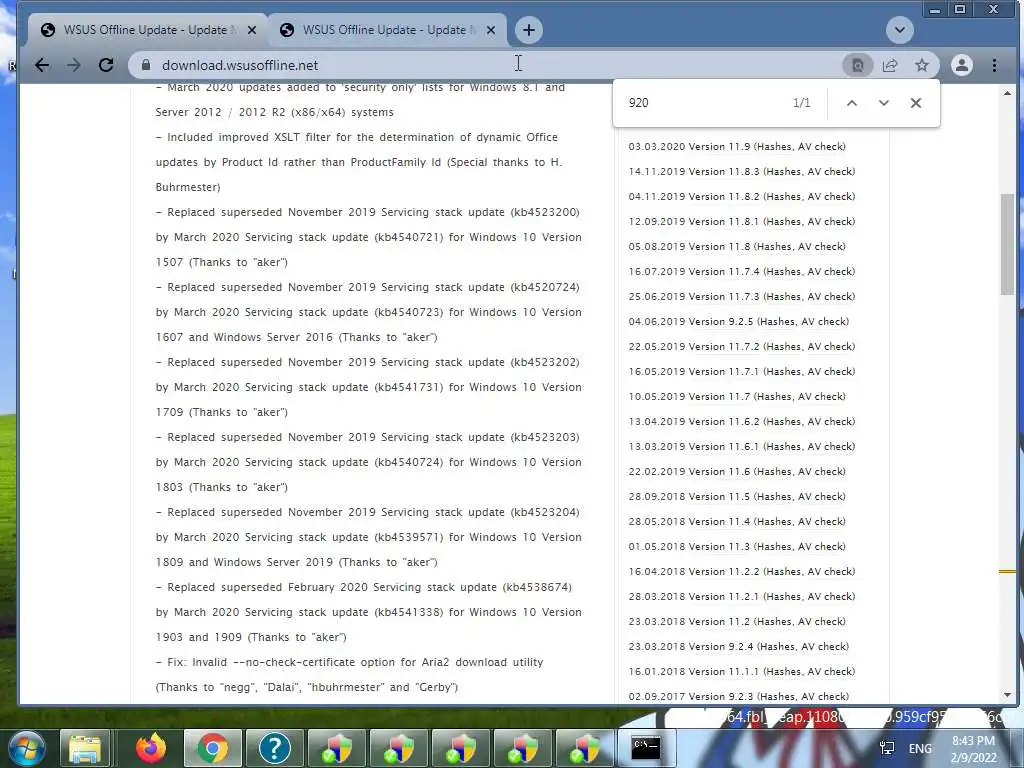Open Chrome's three-dot menu
1024x768 pixels.
[994, 65]
